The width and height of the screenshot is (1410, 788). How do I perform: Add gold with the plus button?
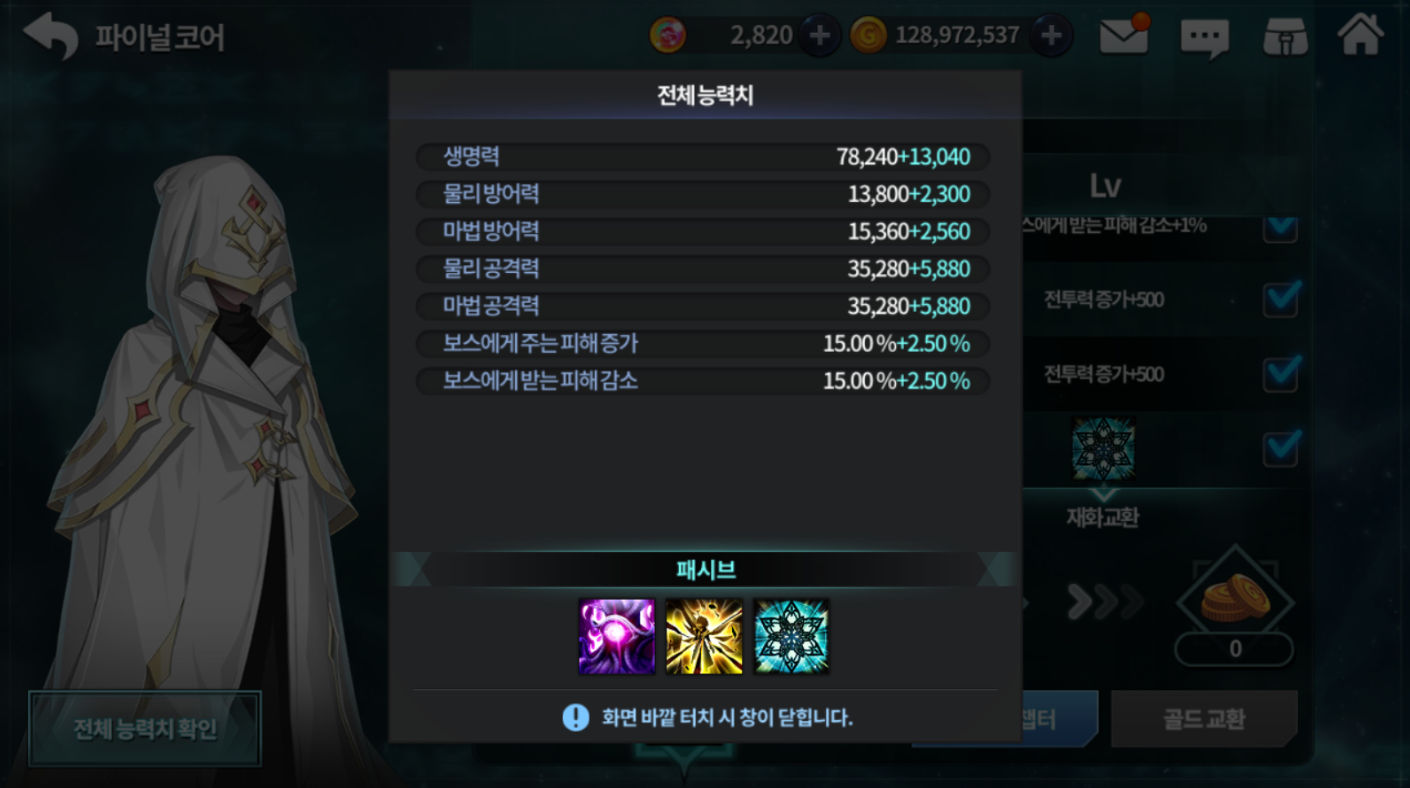click(x=1050, y=36)
